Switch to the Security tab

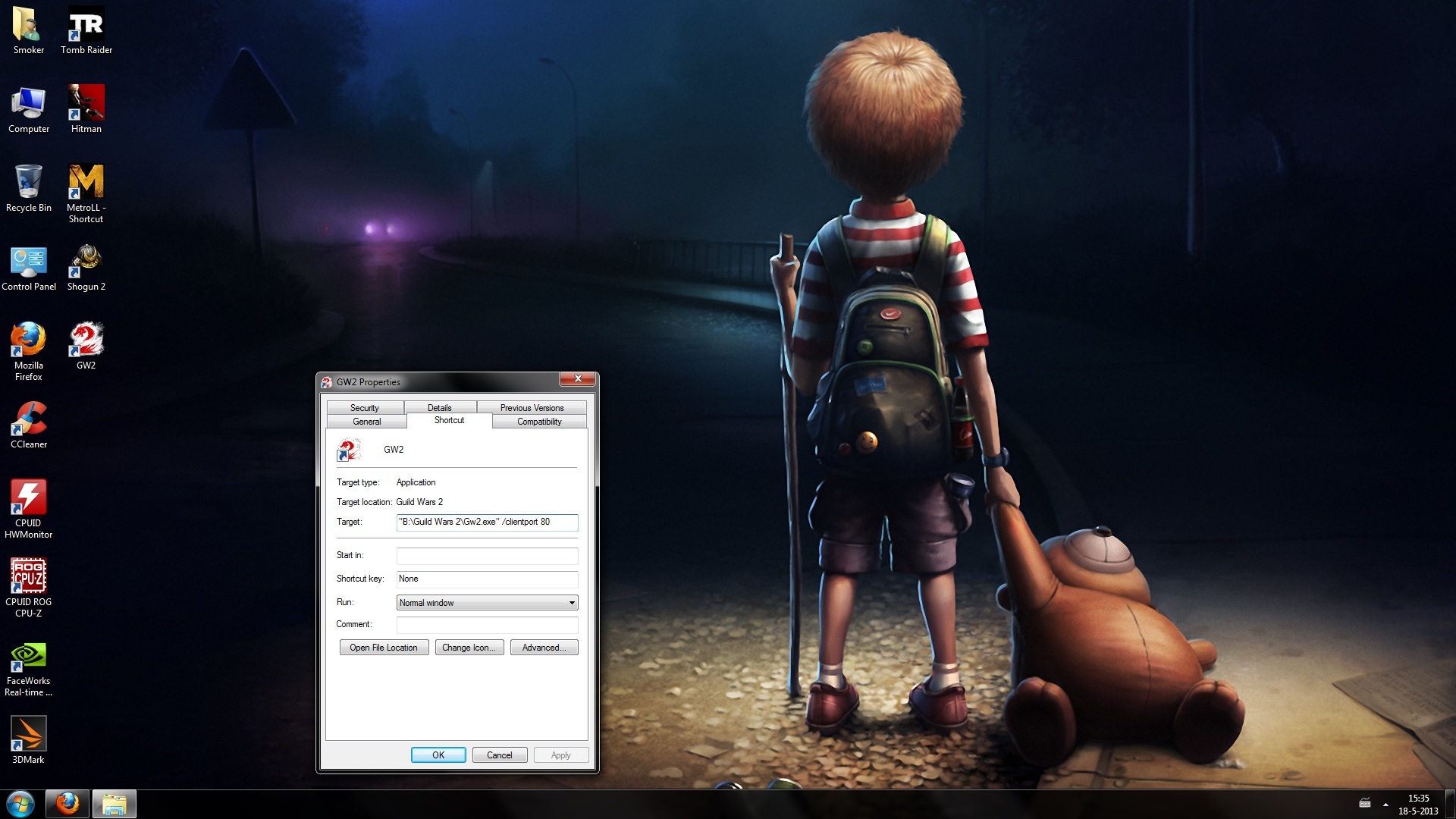[365, 407]
